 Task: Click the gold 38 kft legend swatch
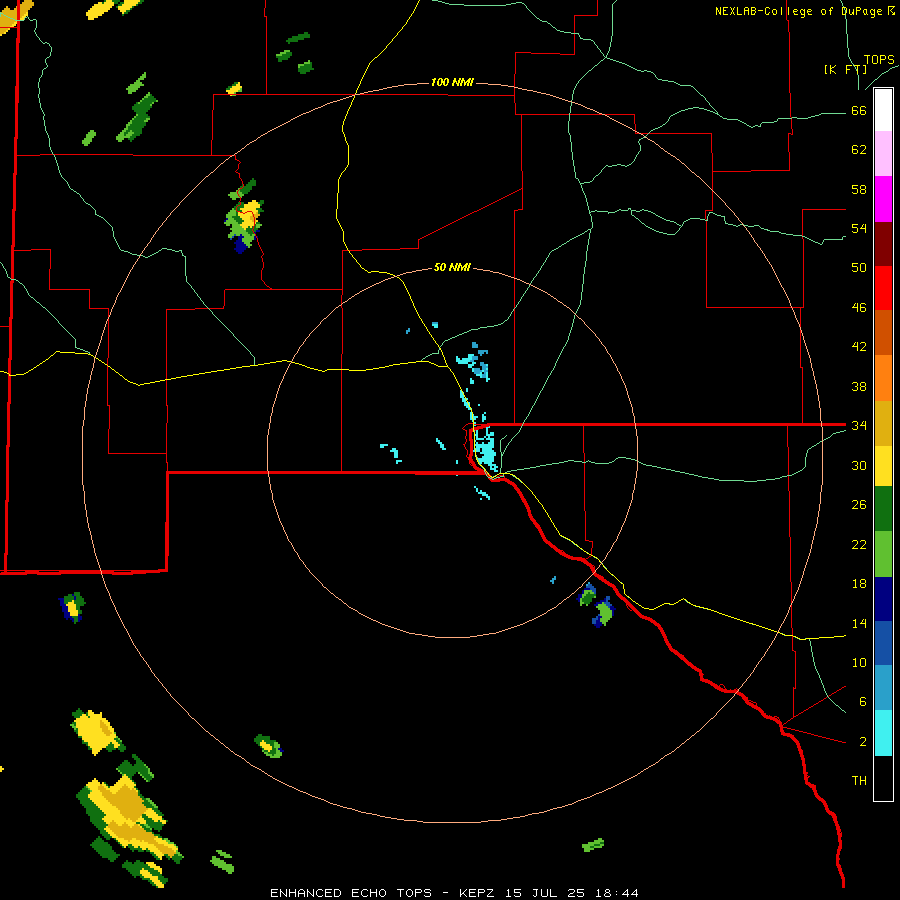tap(883, 423)
